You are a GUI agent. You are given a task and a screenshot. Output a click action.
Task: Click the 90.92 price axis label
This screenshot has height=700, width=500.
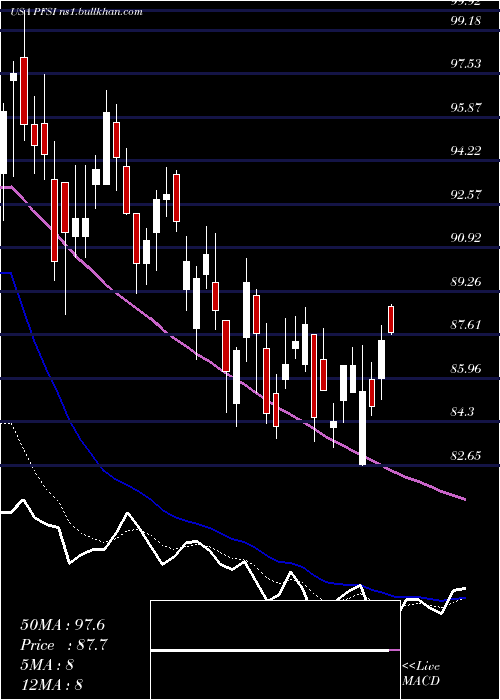(x=466, y=238)
